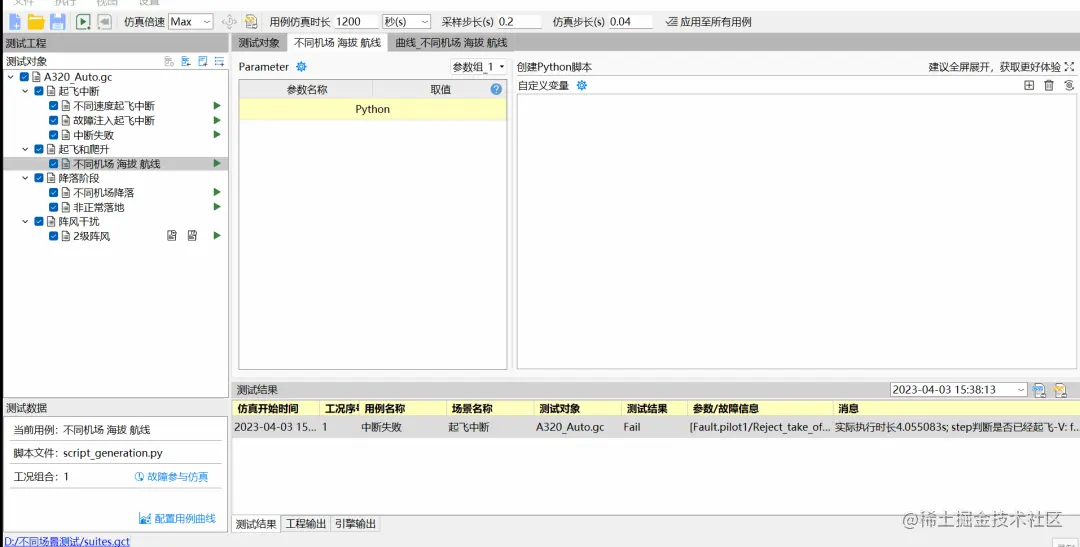
Task: Run the 故障注入起飞中断 case play arrow
Action: [217, 121]
